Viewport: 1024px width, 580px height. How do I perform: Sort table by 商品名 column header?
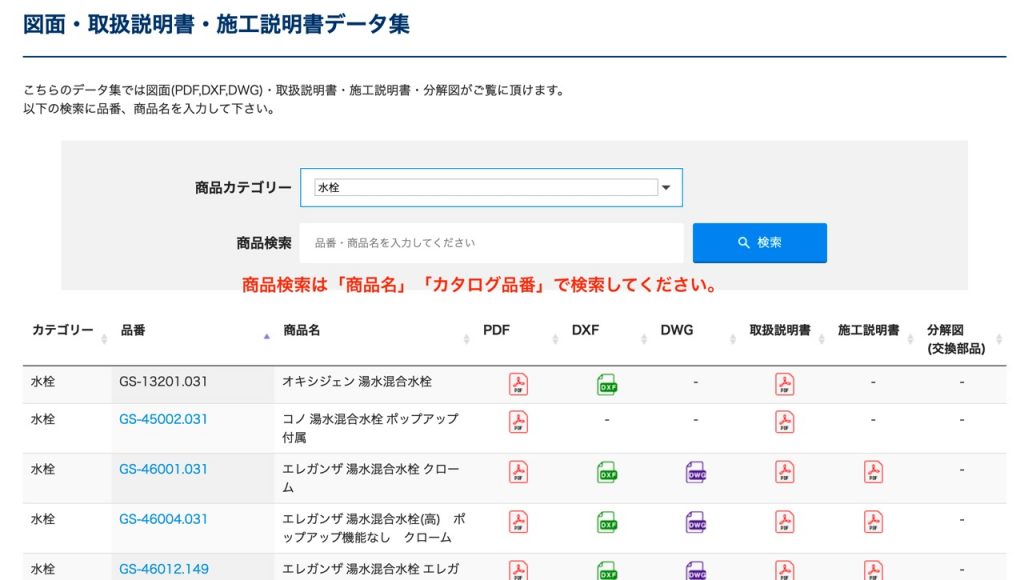coord(301,330)
